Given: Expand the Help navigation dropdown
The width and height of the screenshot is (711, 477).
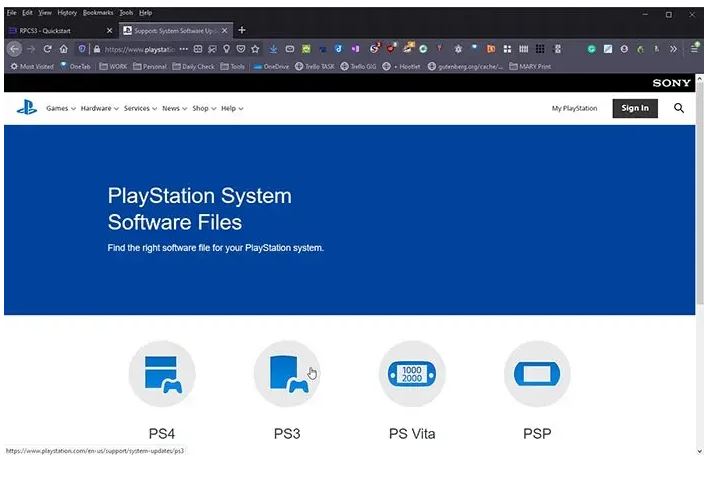Looking at the screenshot, I should (232, 108).
